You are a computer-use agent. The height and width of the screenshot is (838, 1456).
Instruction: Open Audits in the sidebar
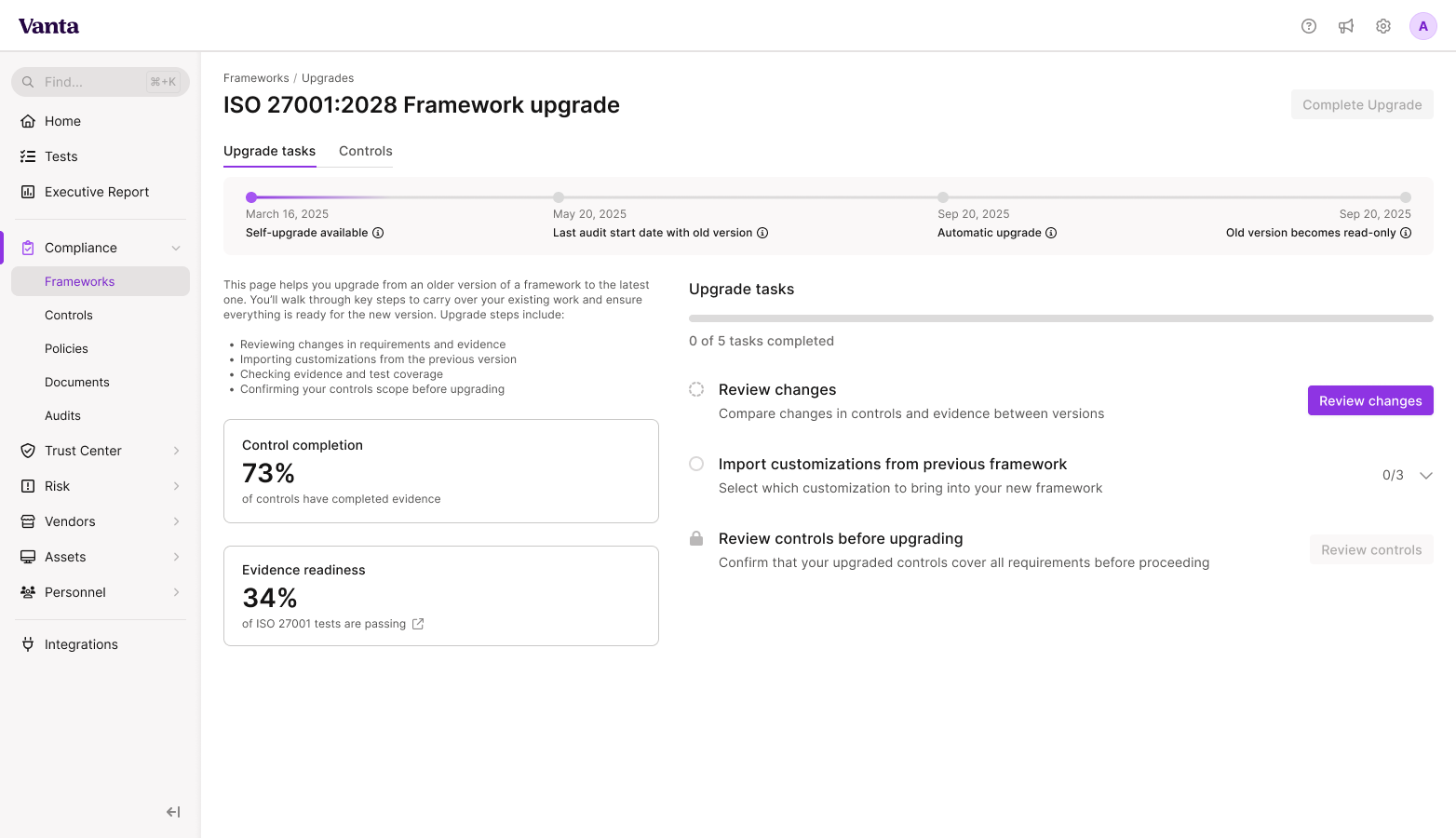[101, 415]
